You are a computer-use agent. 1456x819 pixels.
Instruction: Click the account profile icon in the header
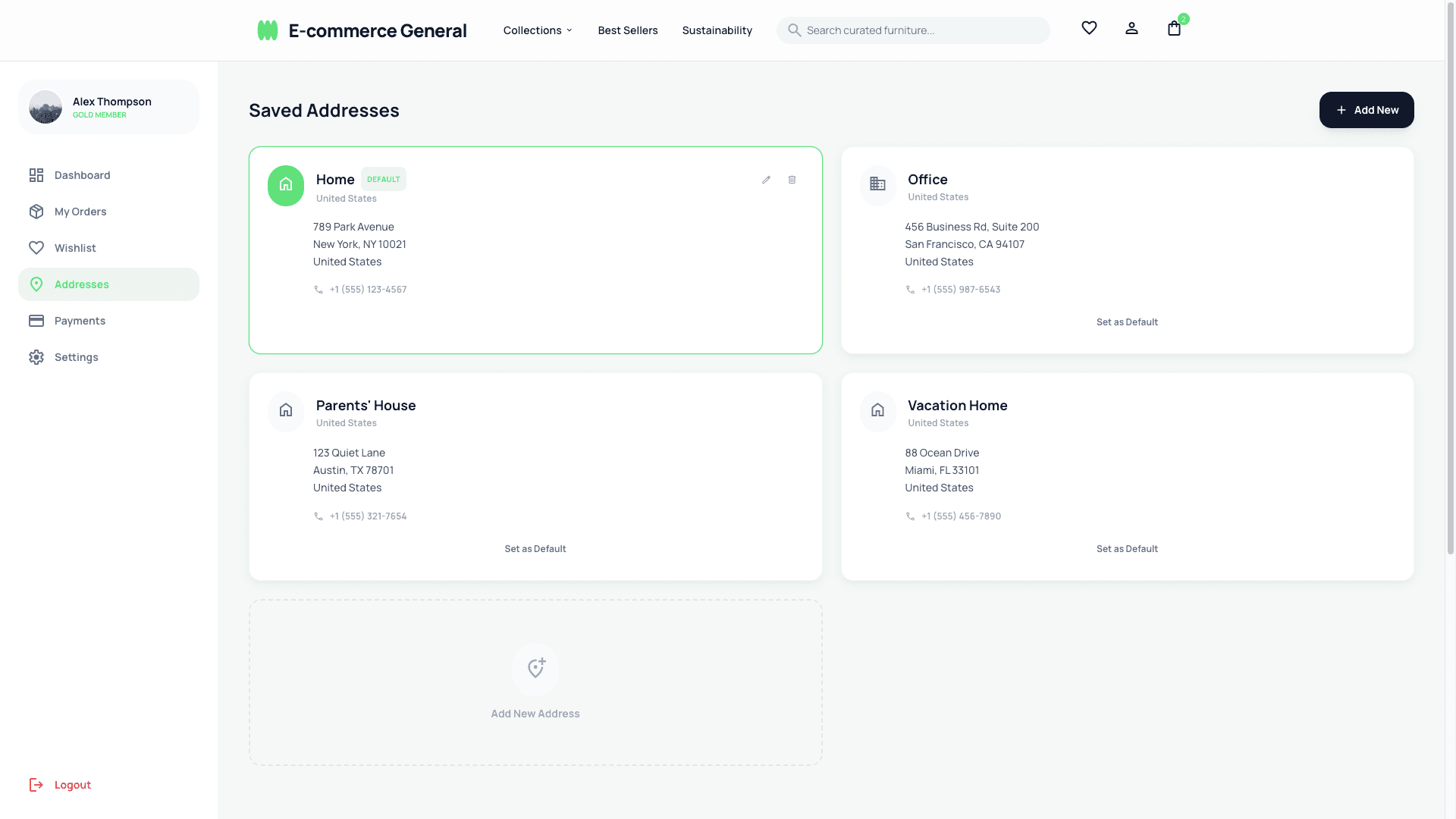pos(1131,28)
